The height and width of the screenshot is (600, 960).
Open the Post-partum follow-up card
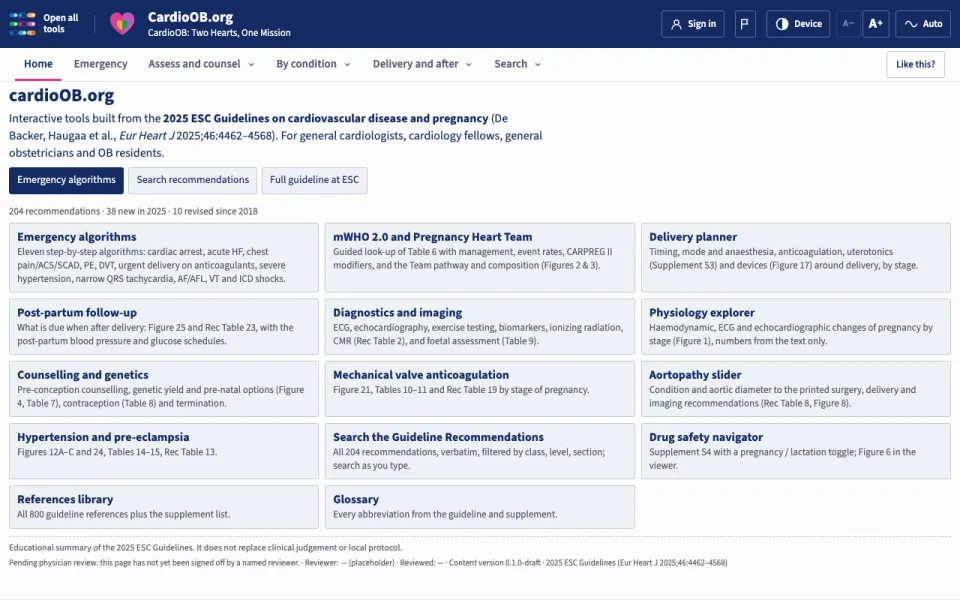coord(164,326)
